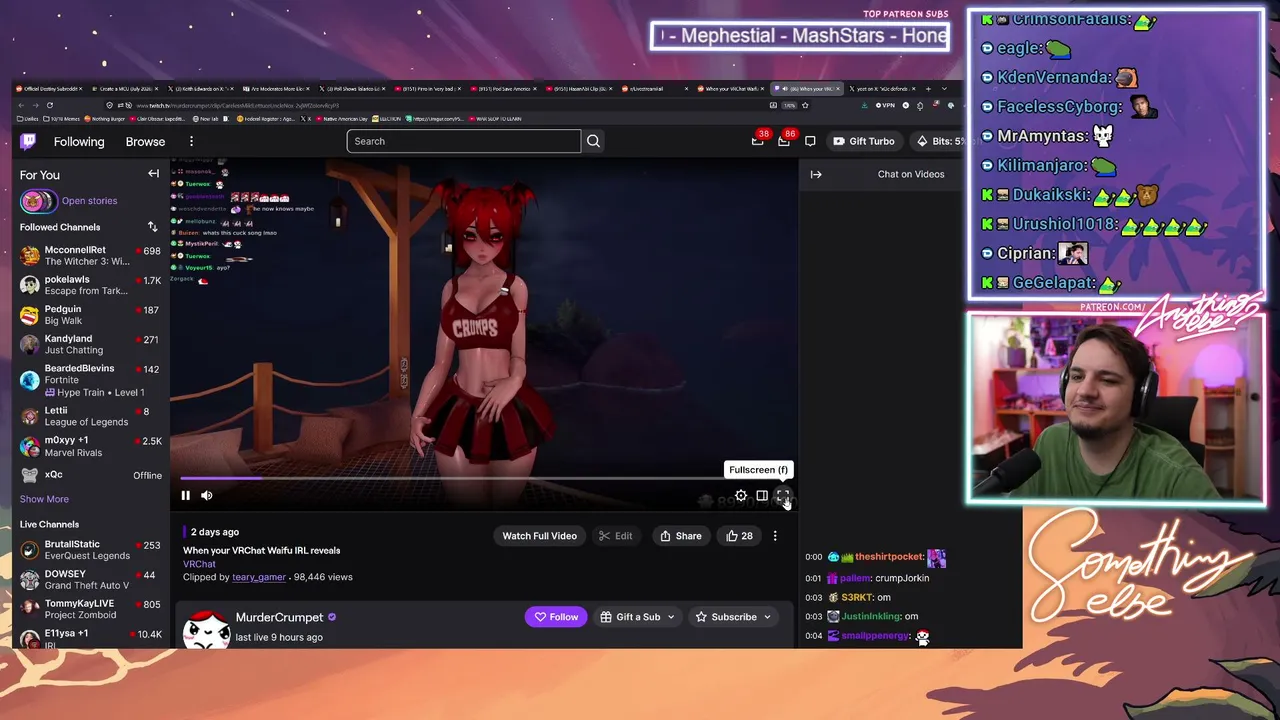Collapse the Chat on Videos panel

coord(816,174)
